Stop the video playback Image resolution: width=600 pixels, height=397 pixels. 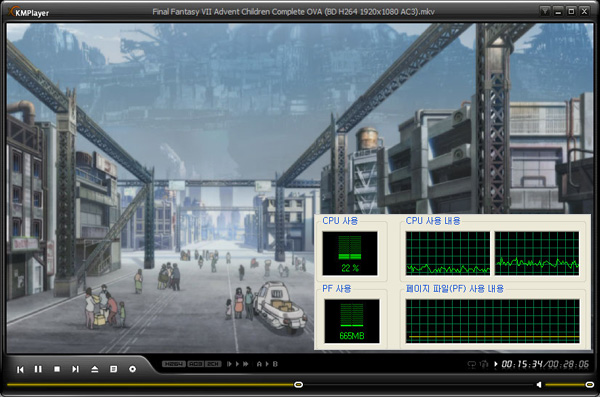(x=57, y=369)
